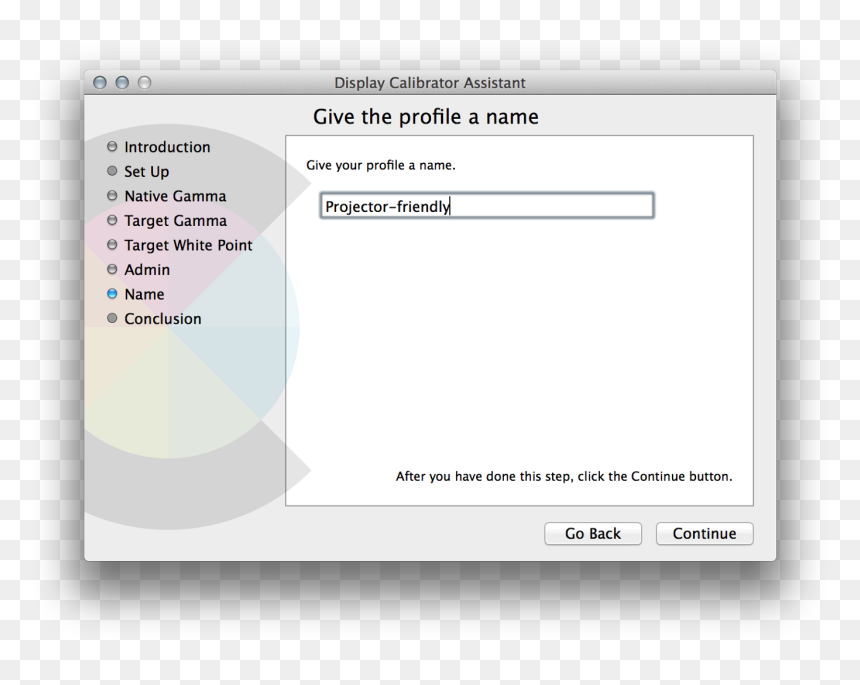Select the blue Name step bullet

[112, 294]
